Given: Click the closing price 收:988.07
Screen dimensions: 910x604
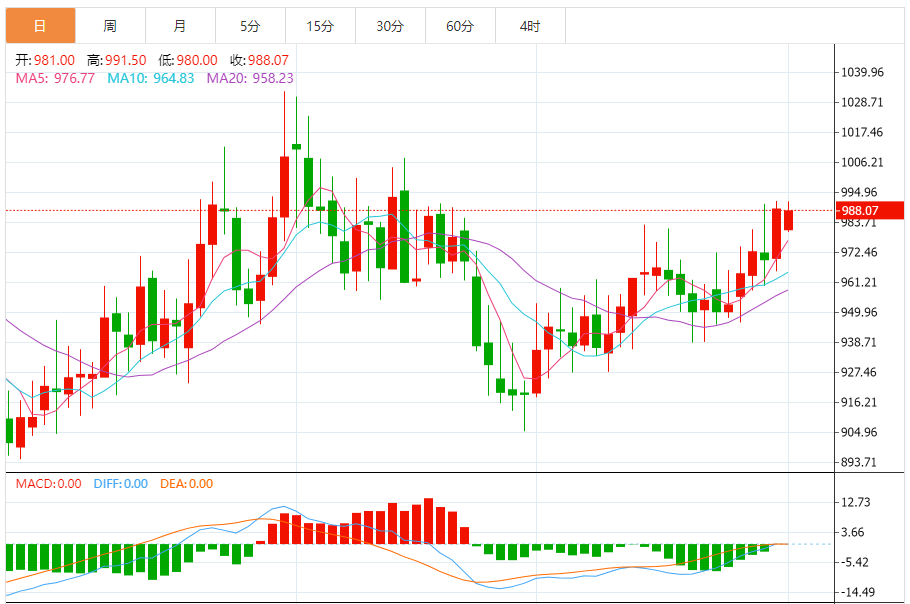Looking at the screenshot, I should 259,60.
